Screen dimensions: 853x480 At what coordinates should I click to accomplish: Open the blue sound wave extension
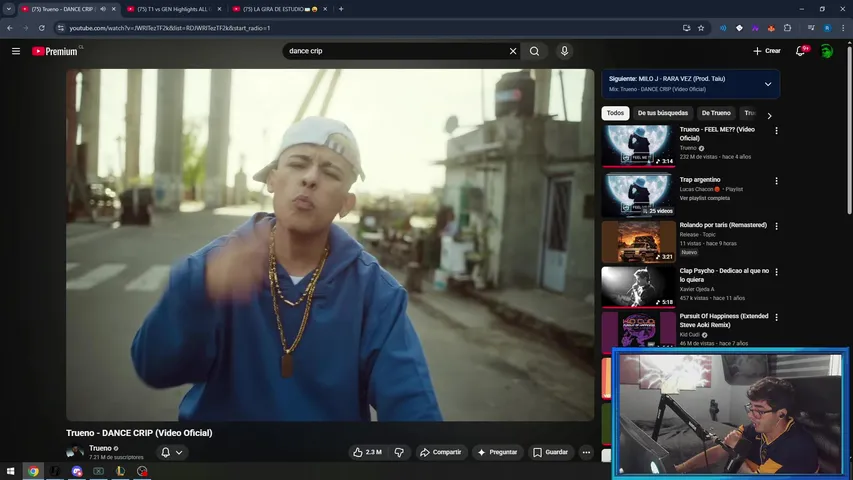(x=723, y=28)
